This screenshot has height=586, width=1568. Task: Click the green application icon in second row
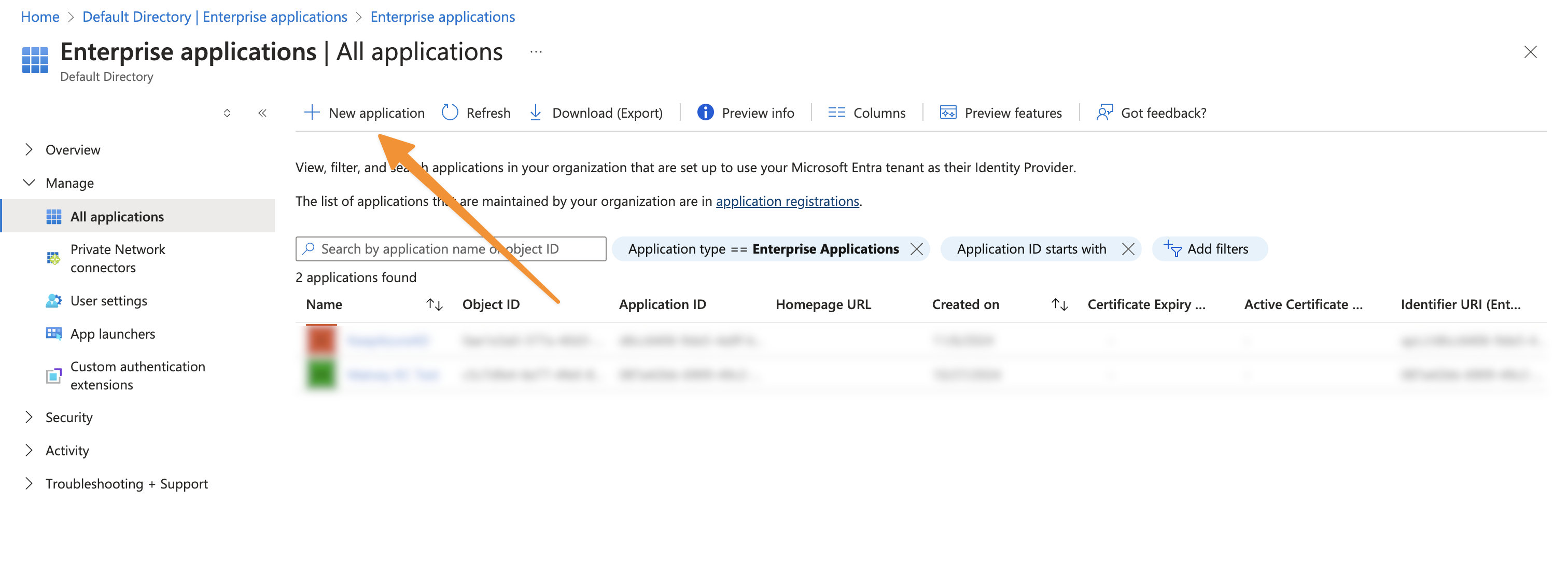tap(321, 374)
